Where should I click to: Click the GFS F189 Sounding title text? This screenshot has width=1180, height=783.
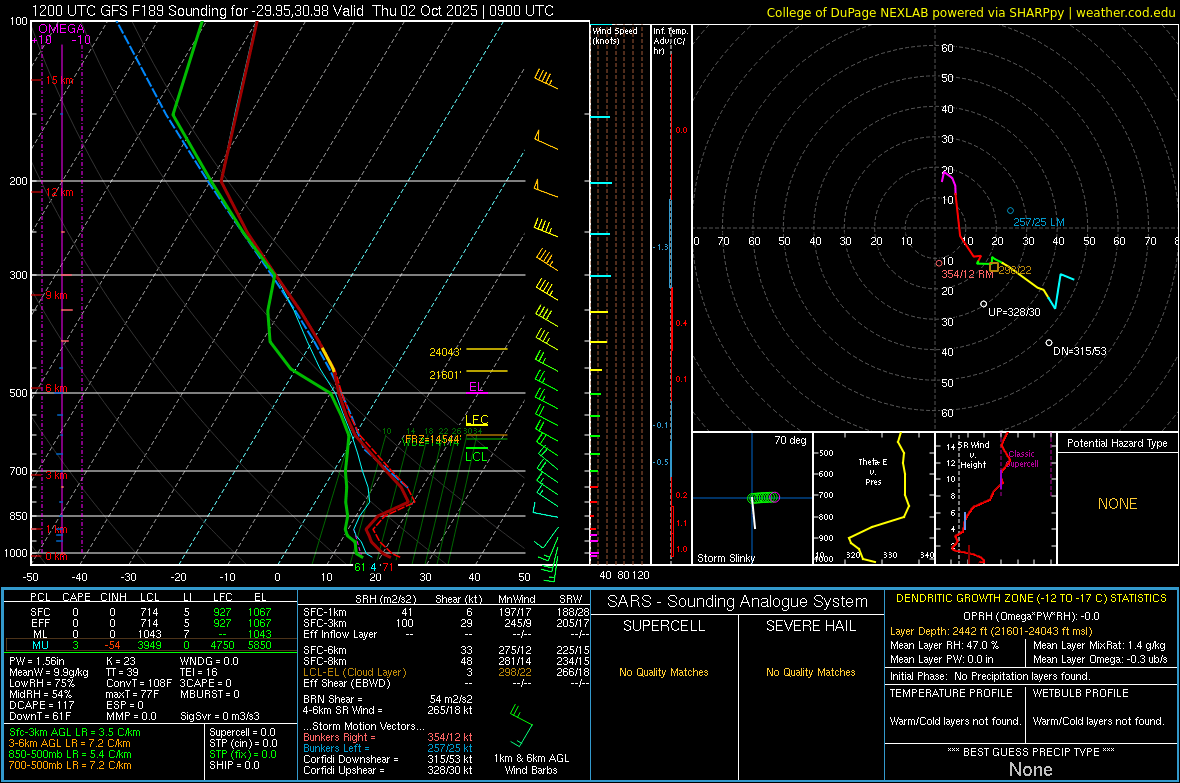coord(292,11)
